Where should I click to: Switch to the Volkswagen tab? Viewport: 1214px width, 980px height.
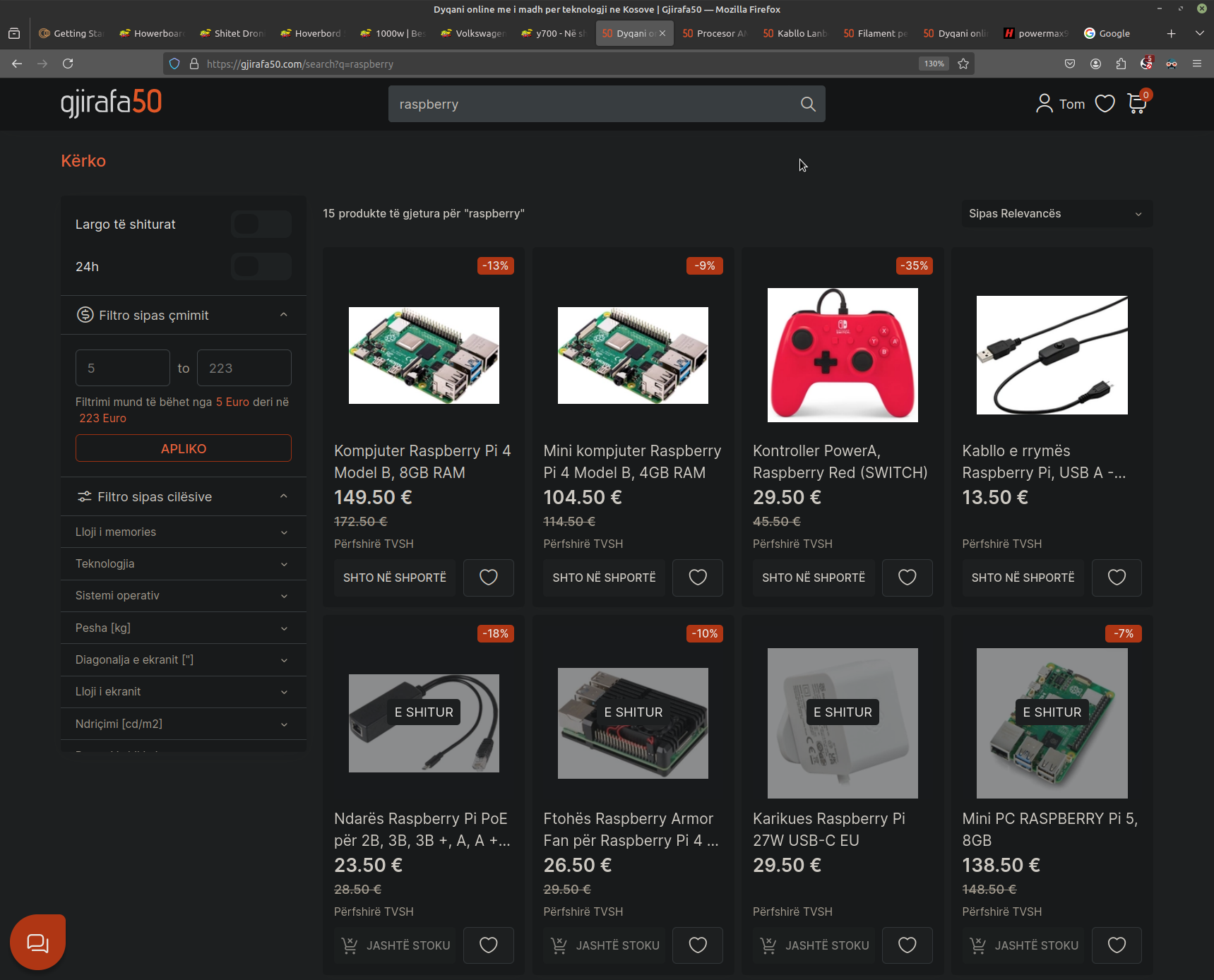(x=472, y=33)
